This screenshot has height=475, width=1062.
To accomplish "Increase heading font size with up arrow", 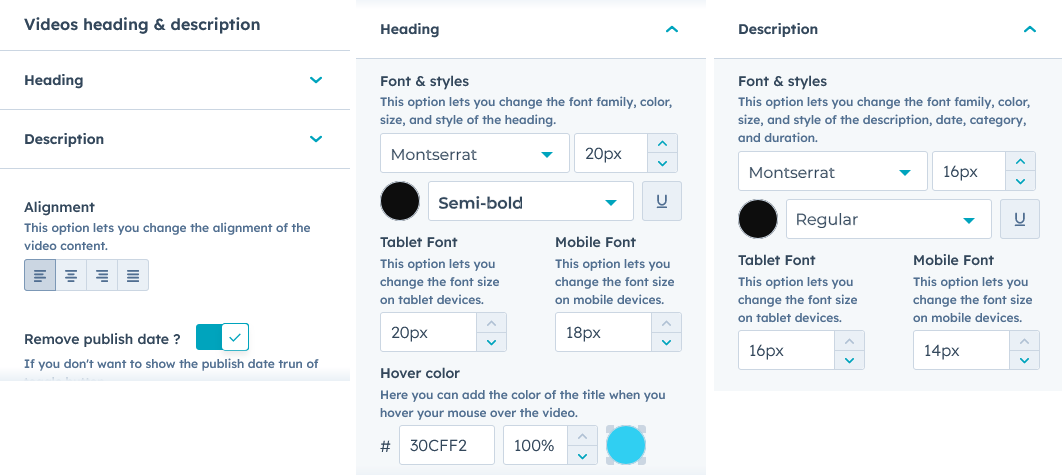I will [663, 144].
